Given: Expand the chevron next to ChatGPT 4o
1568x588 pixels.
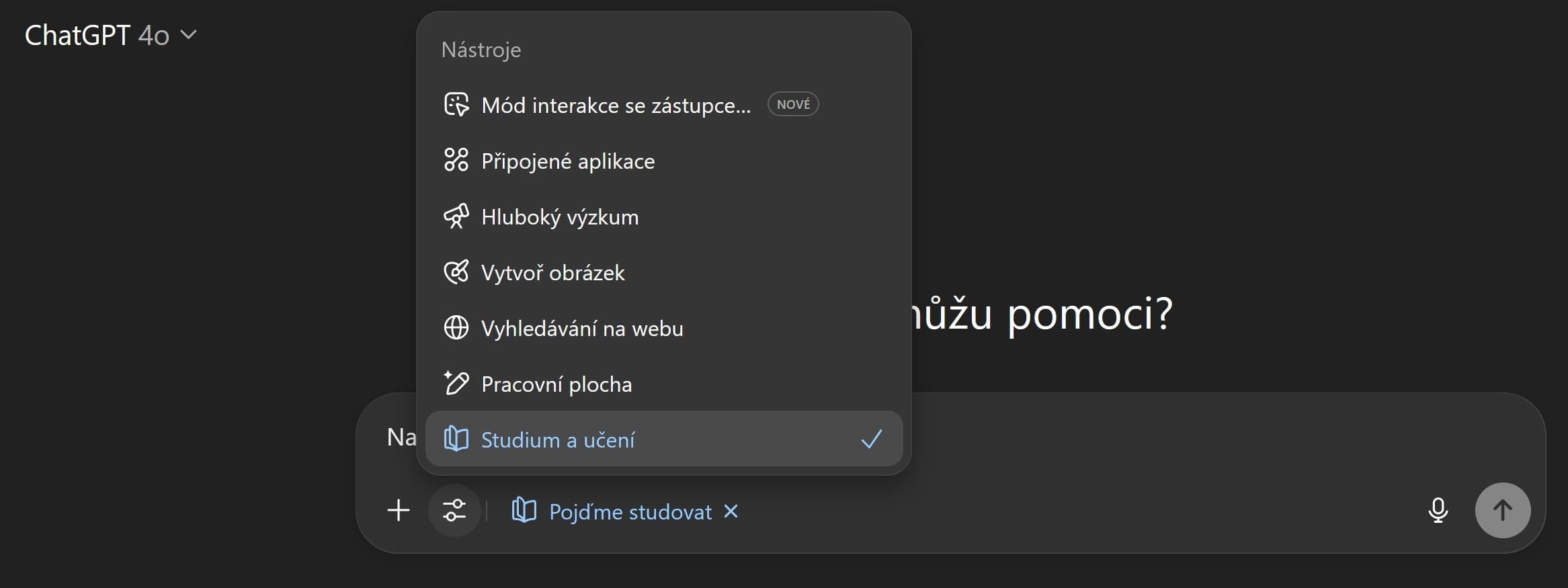Looking at the screenshot, I should click(x=189, y=35).
